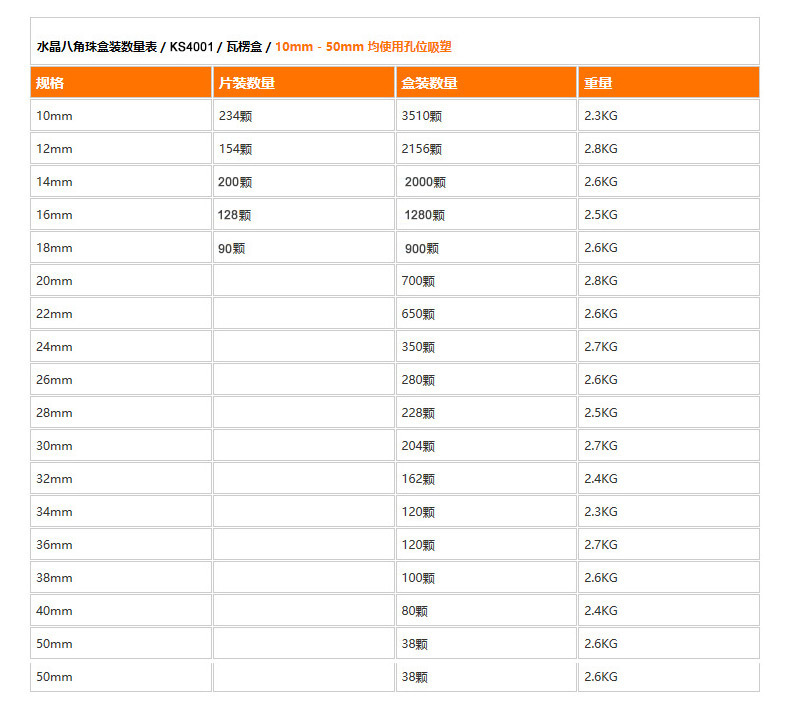Select the 2156颗 box quantity cell
The image size is (790, 711).
421,149
